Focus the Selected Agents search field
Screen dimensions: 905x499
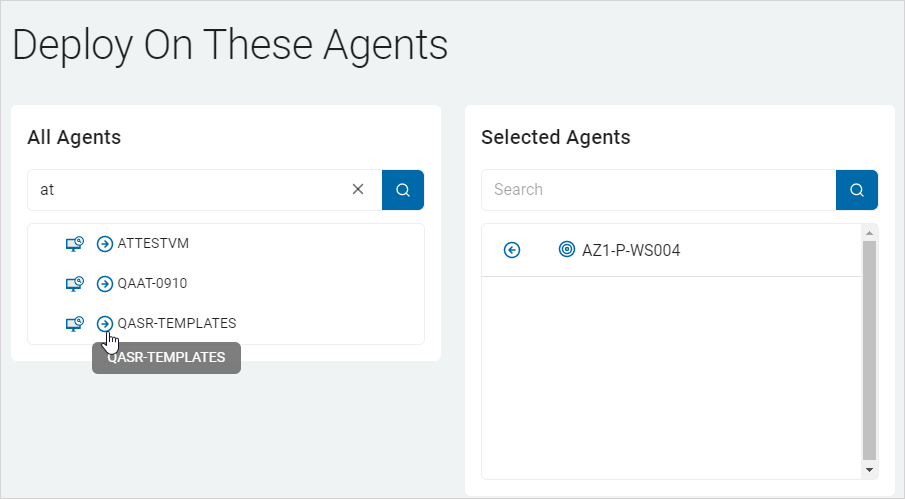click(658, 190)
